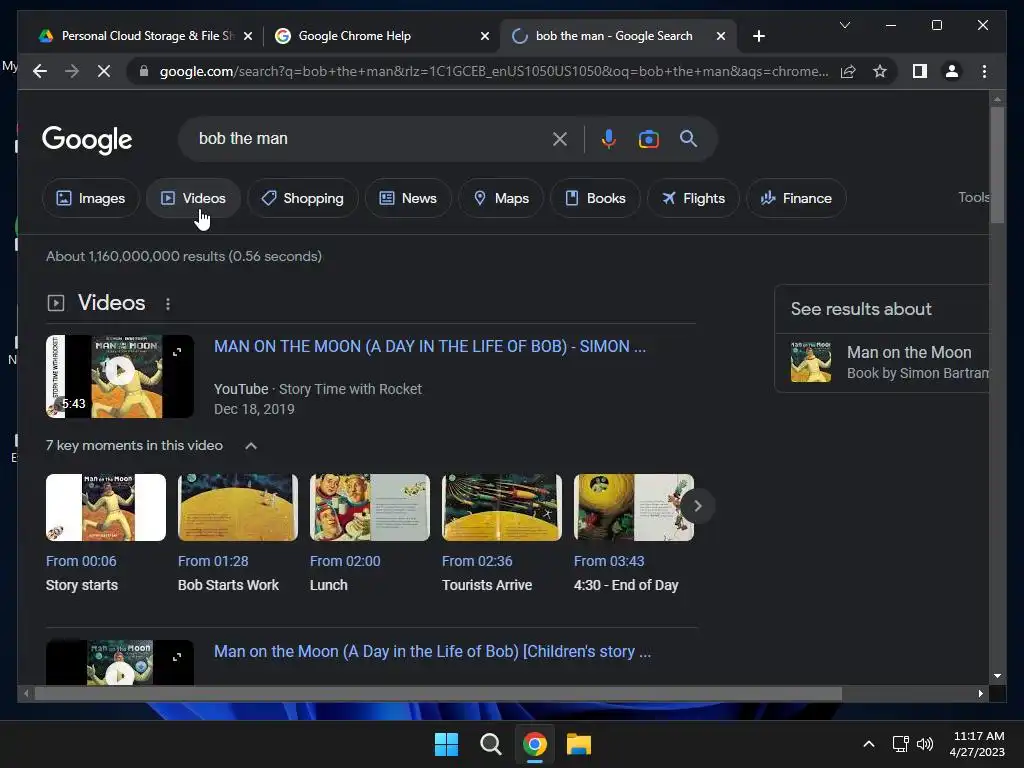Click the horizontal scrollbar thumb

coord(438,694)
